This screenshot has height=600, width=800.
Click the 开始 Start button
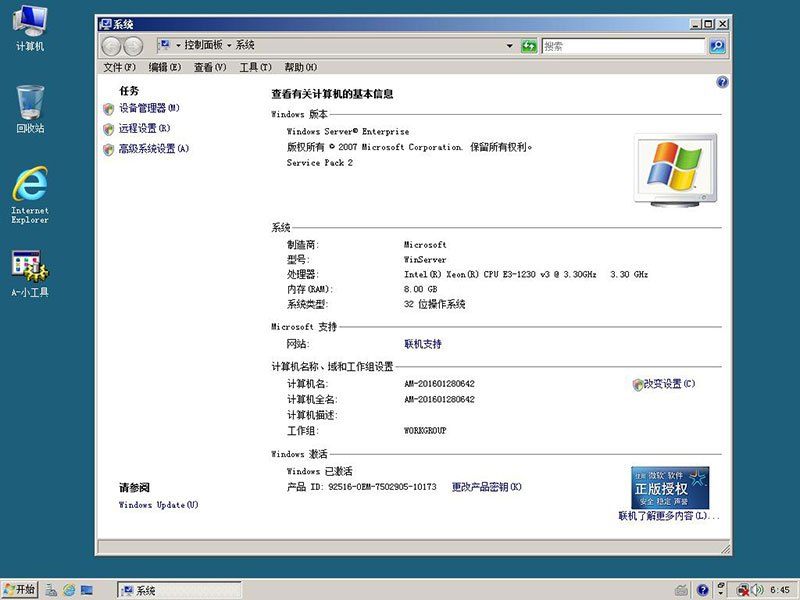[x=19, y=590]
